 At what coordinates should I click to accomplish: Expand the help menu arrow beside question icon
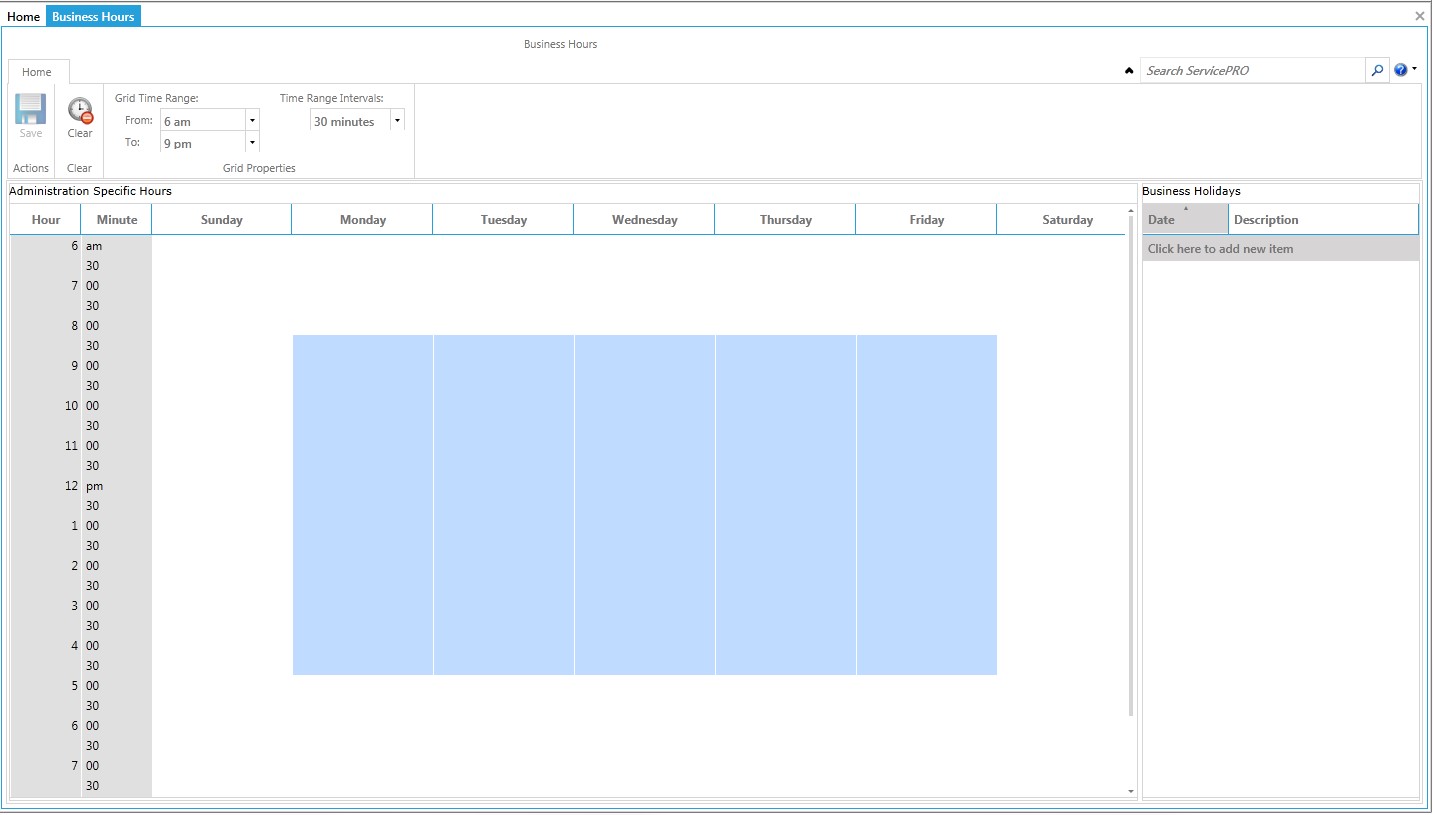(1414, 69)
